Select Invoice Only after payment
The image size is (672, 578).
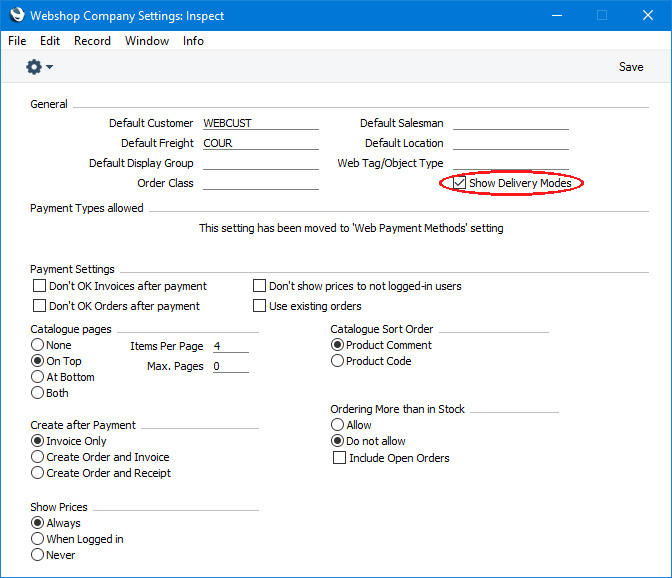[x=38, y=441]
